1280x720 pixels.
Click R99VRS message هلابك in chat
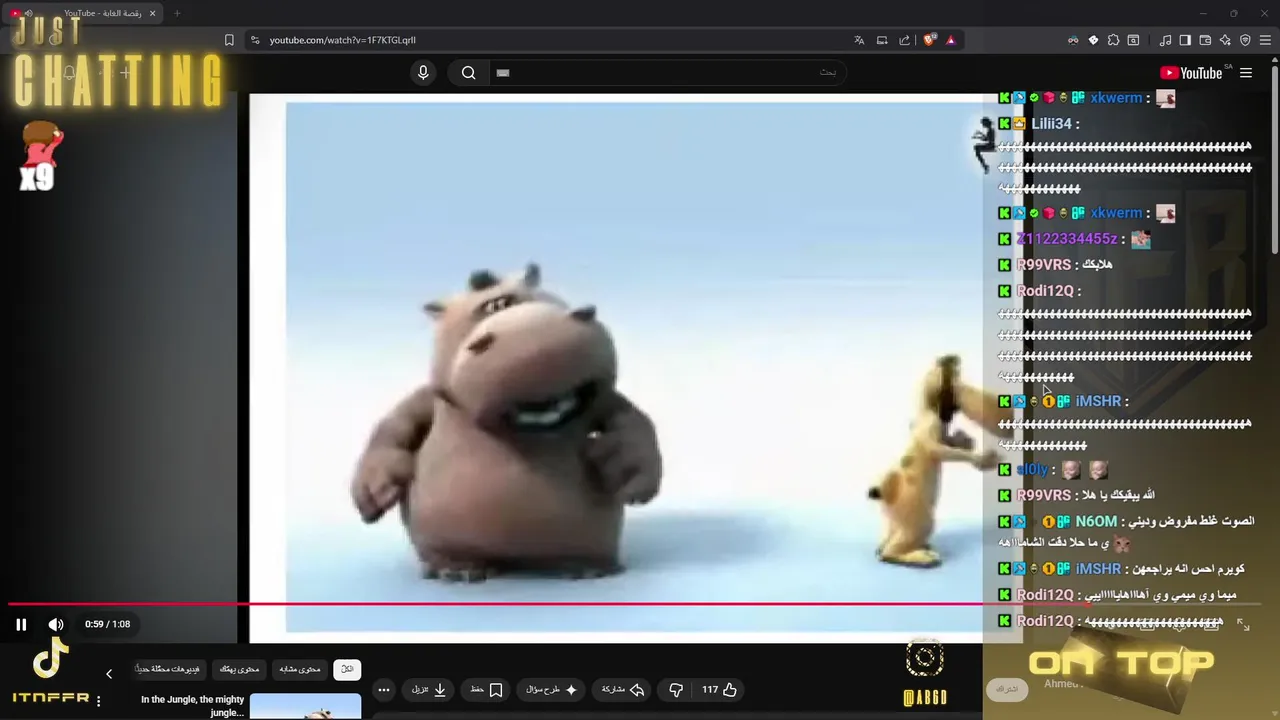pos(1097,265)
